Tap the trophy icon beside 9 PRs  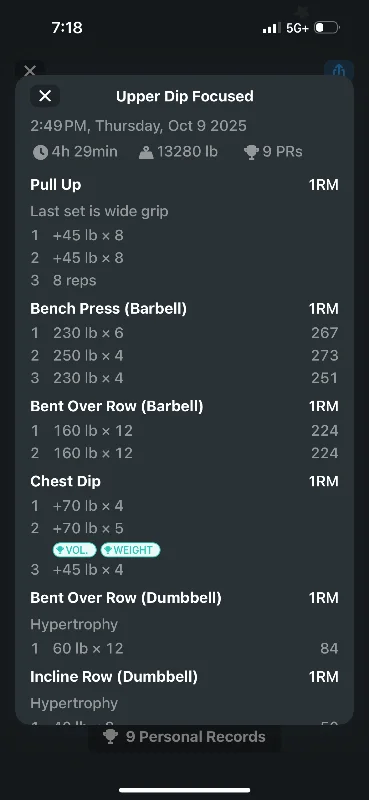pyautogui.click(x=251, y=152)
